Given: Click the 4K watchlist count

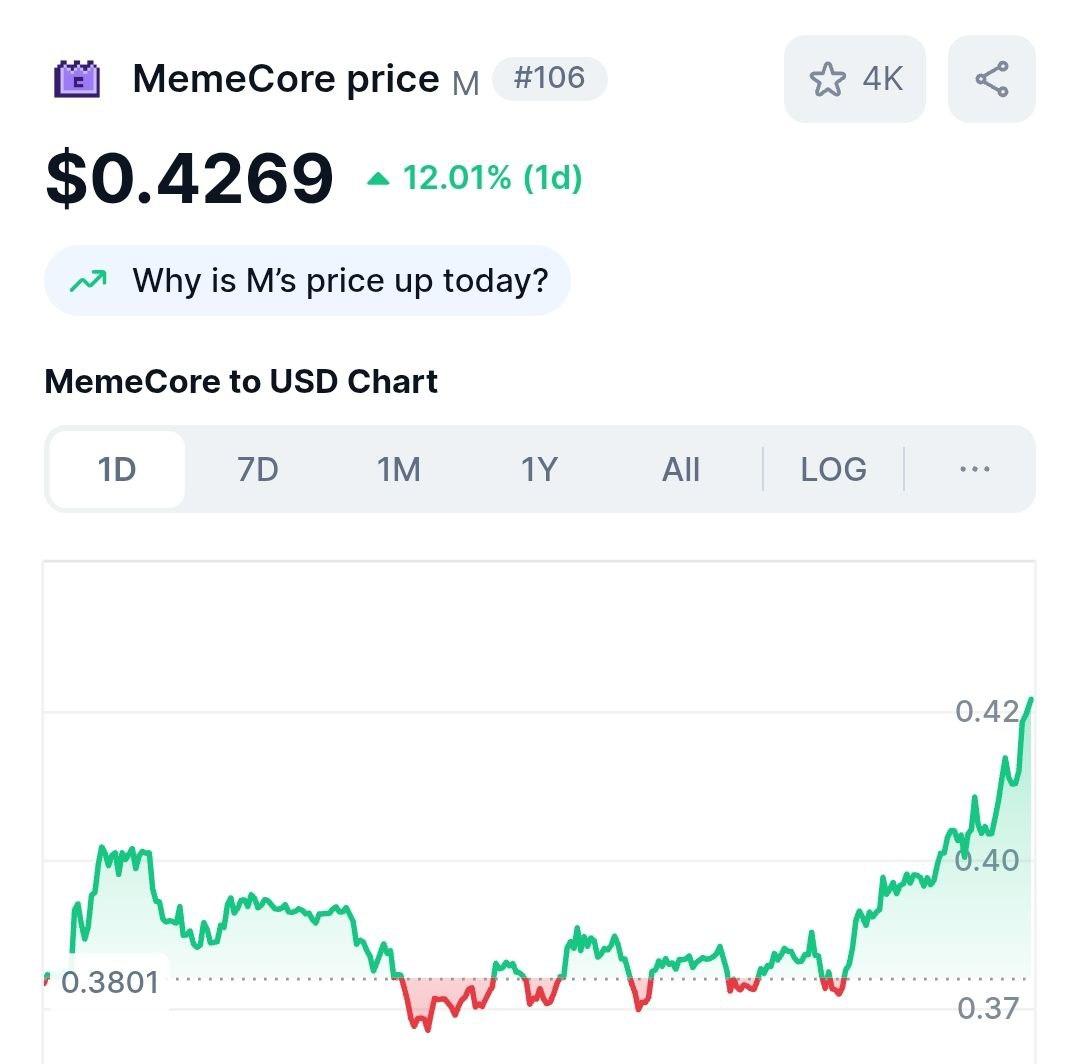Looking at the screenshot, I should [x=883, y=79].
